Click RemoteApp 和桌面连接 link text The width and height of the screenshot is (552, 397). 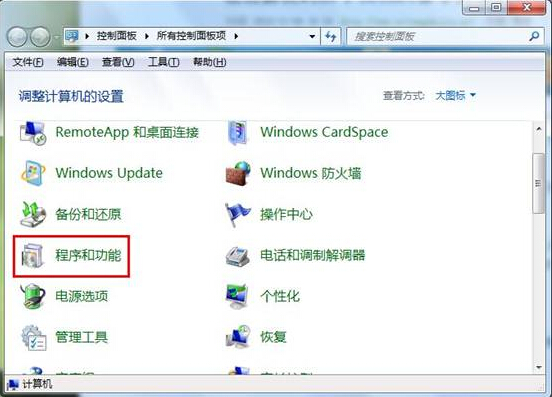click(x=127, y=133)
